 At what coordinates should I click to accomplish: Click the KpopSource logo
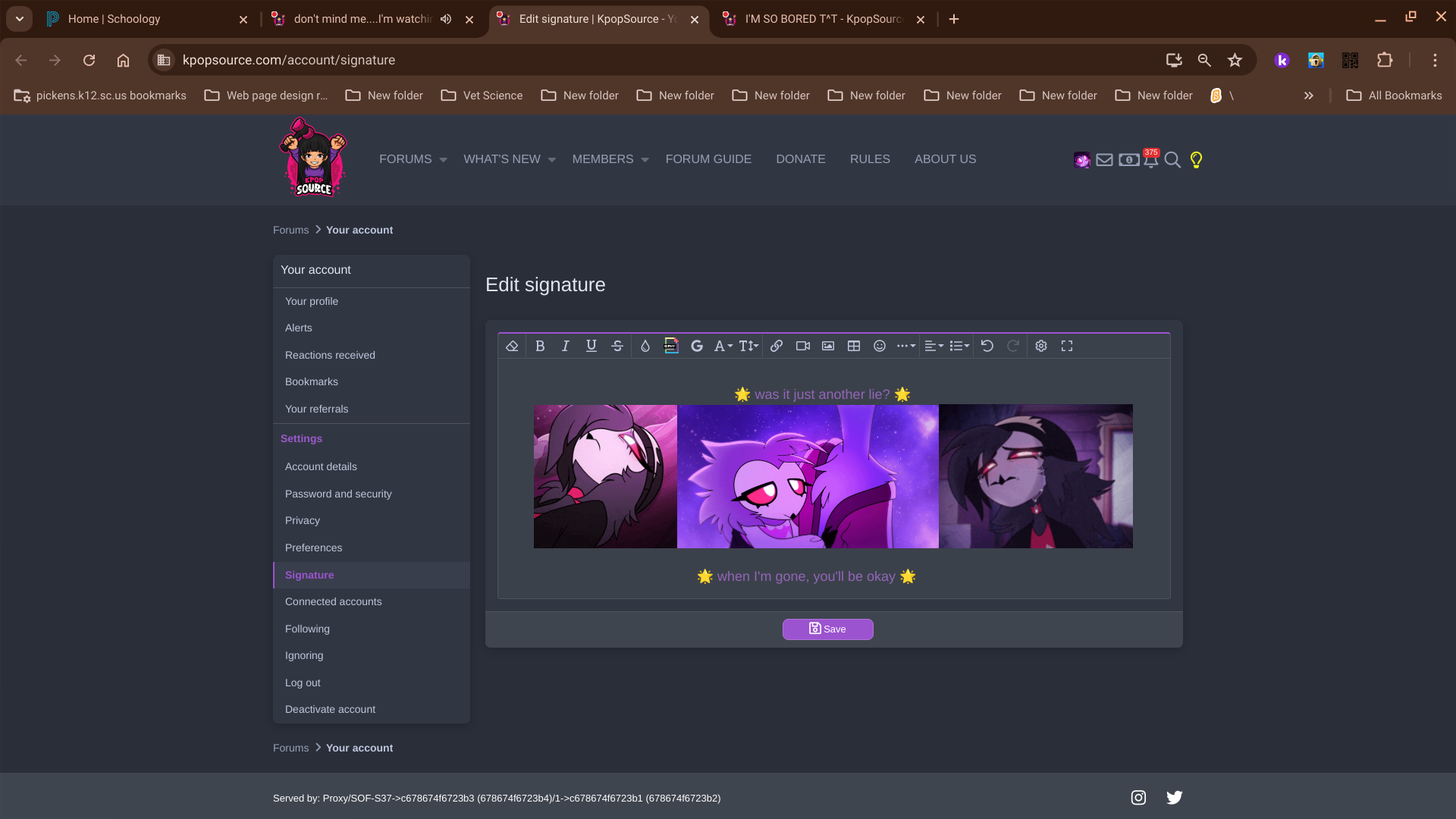click(313, 158)
